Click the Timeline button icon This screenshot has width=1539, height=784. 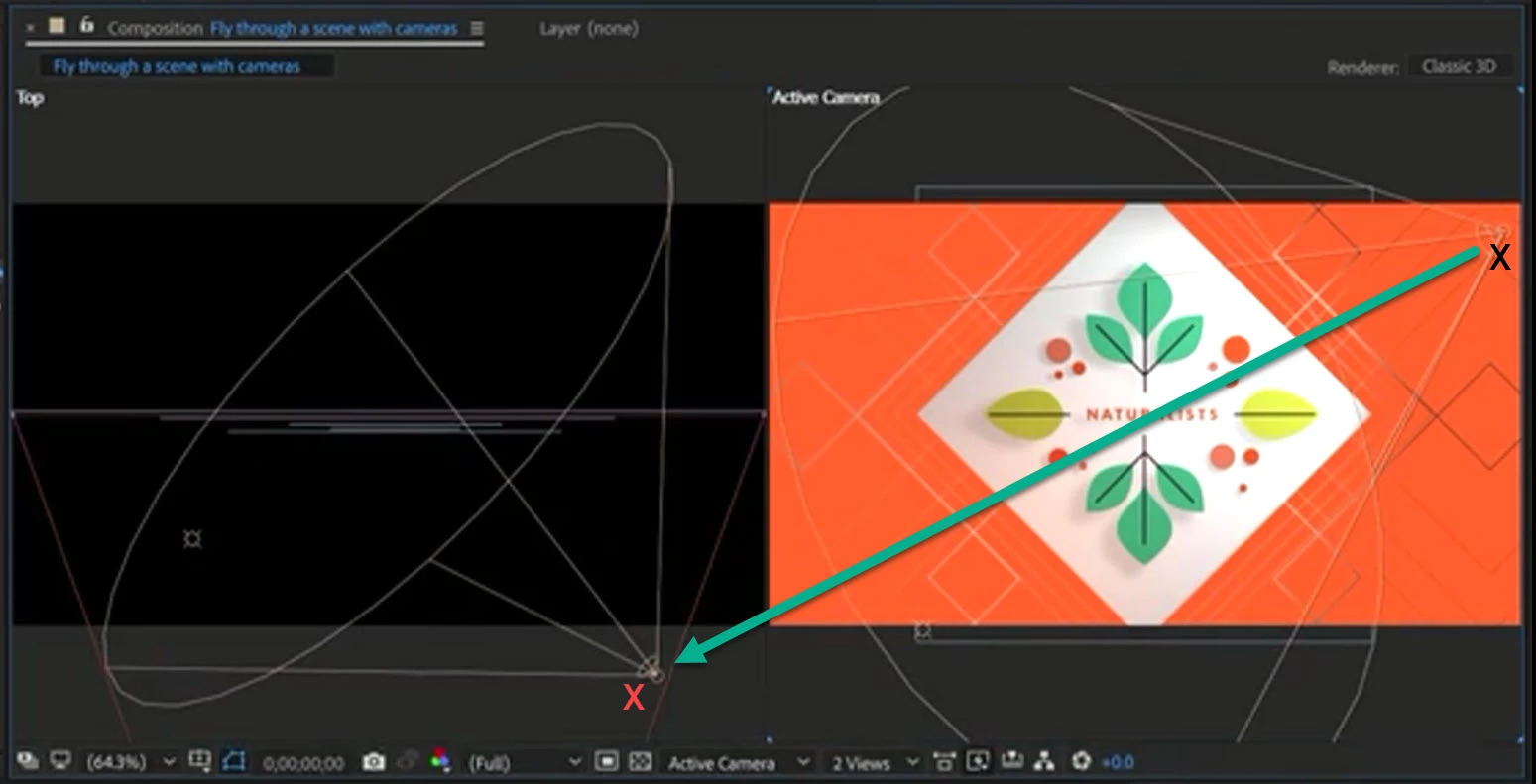click(1011, 761)
